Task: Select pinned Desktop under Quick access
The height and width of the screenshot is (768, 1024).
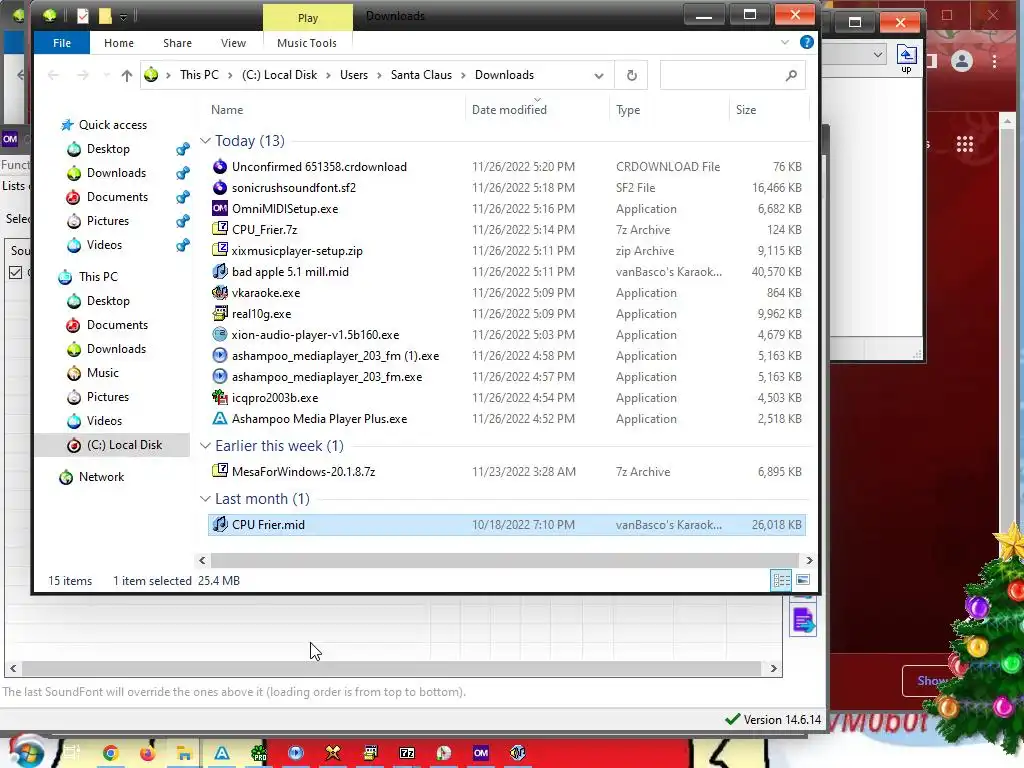Action: coord(108,150)
